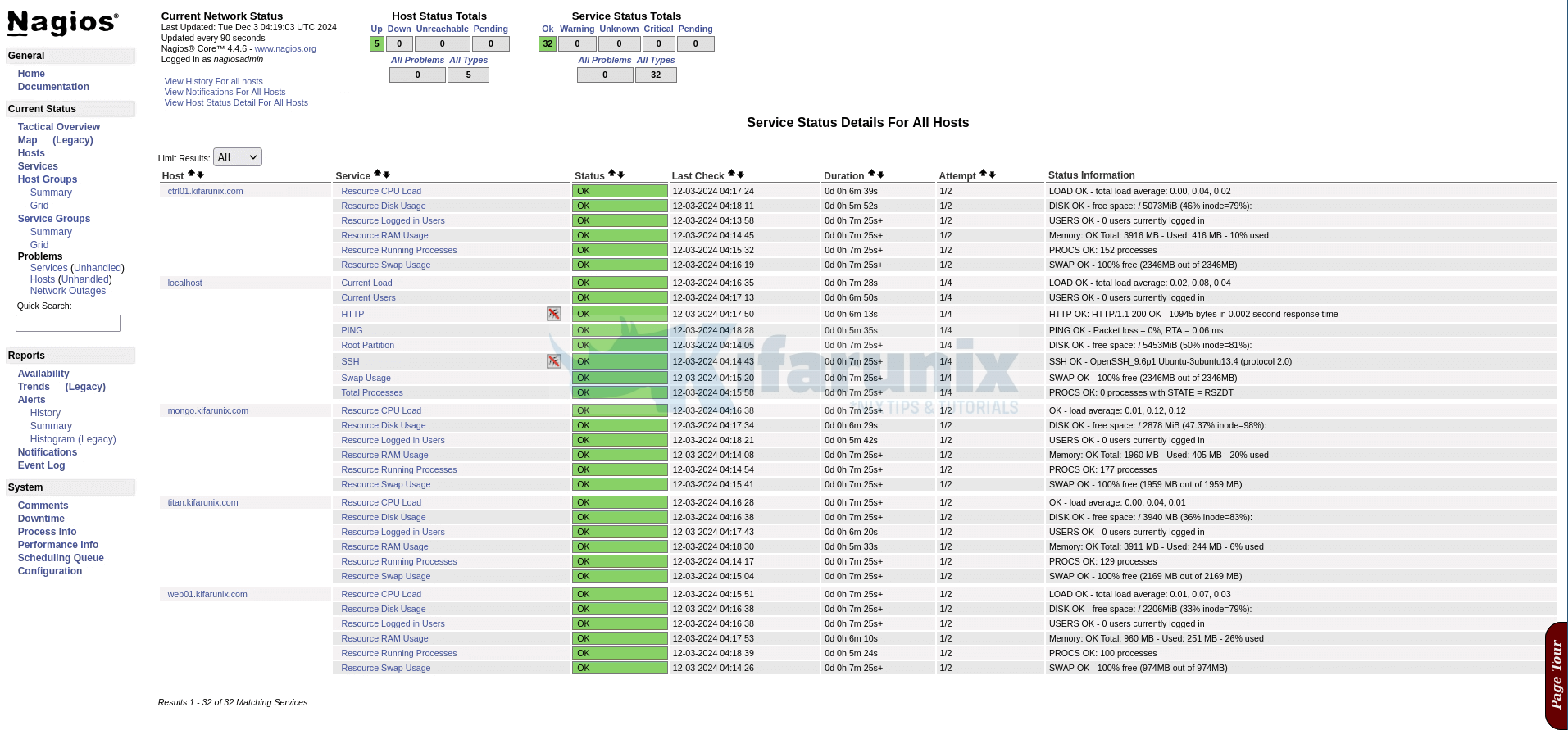Image resolution: width=1568 pixels, height=730 pixels.
Task: Click notifications-disabled icon on HTTP row
Action: click(x=554, y=314)
